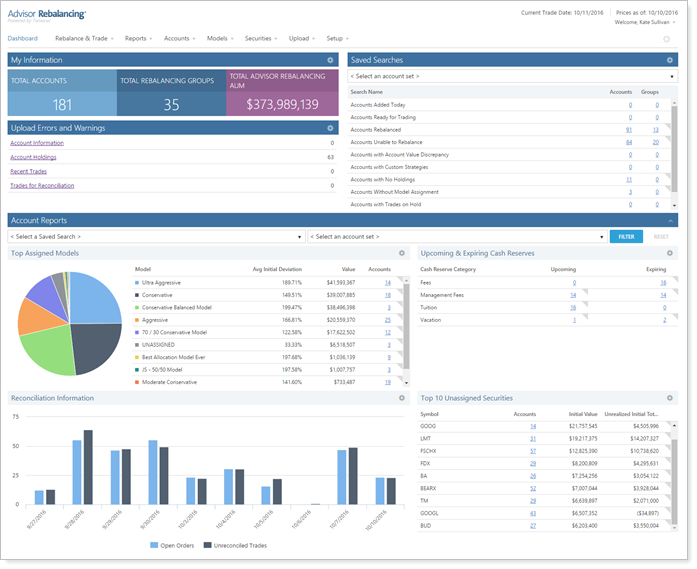The height and width of the screenshot is (569, 697).
Task: Open Saved Searches panel gear settings
Action: coord(670,60)
